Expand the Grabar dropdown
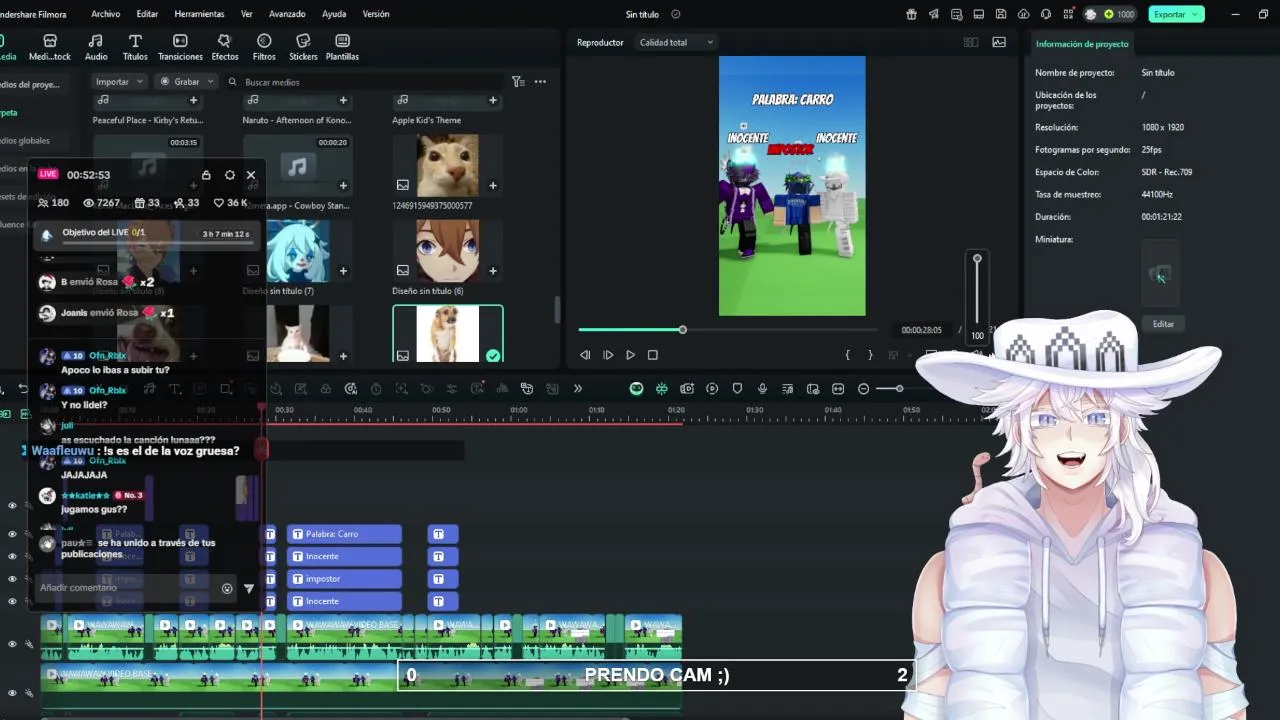 pyautogui.click(x=187, y=82)
